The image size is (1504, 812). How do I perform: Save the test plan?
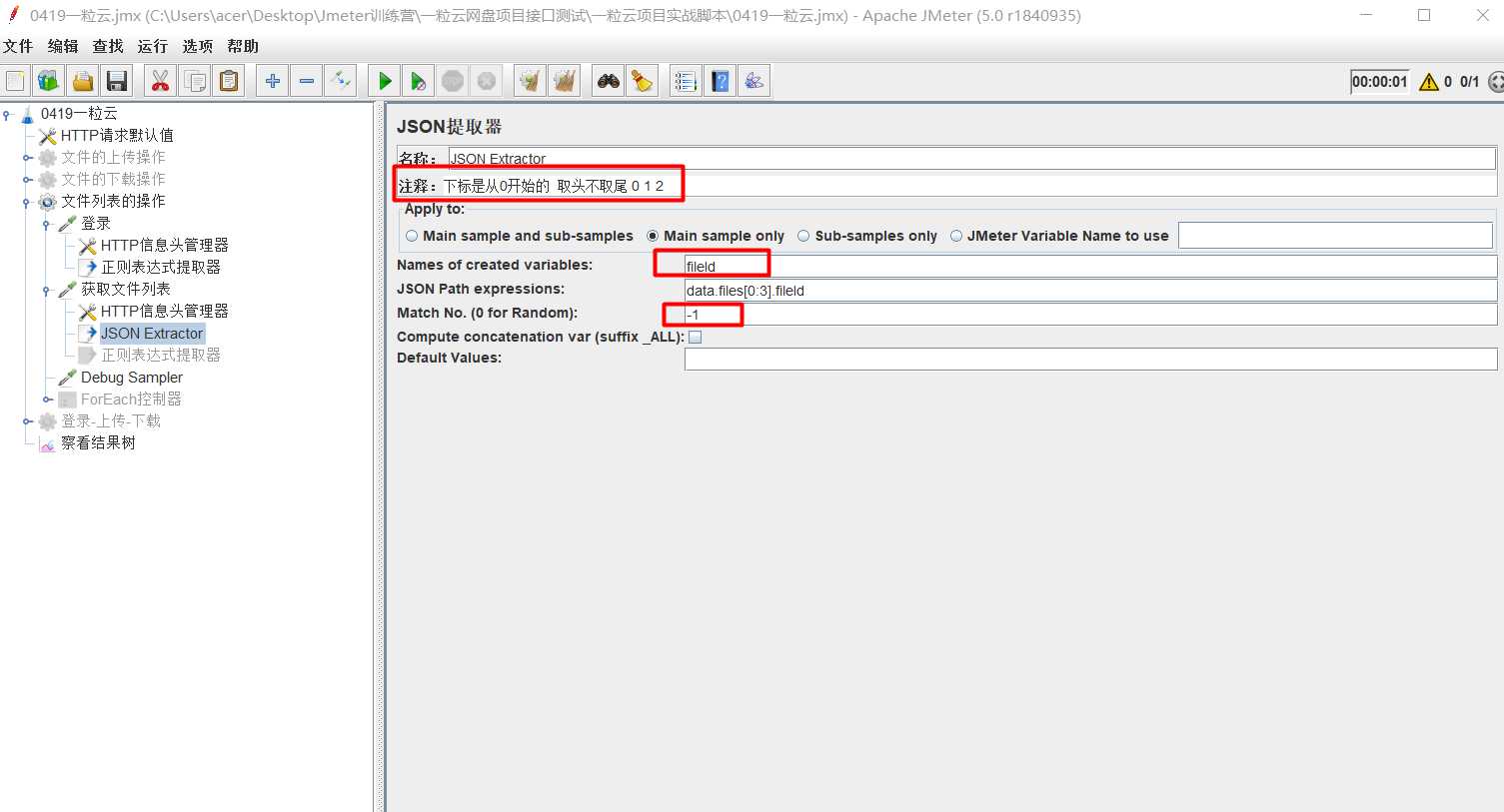(x=117, y=81)
